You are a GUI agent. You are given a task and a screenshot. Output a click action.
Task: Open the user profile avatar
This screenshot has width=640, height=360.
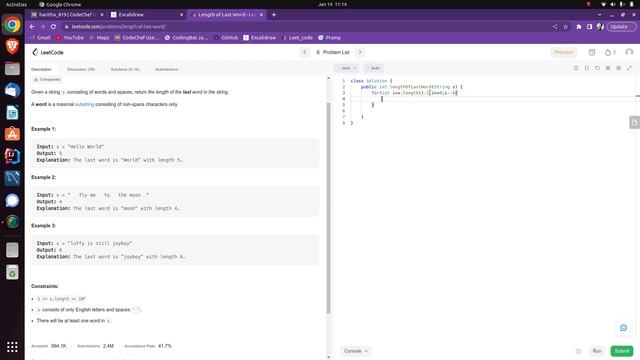pos(629,52)
